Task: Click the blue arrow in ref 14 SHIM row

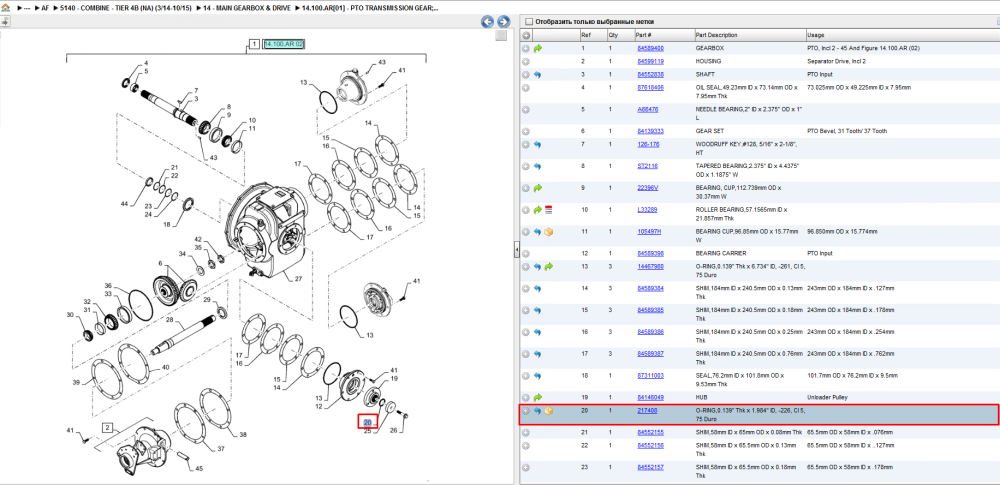Action: click(538, 288)
